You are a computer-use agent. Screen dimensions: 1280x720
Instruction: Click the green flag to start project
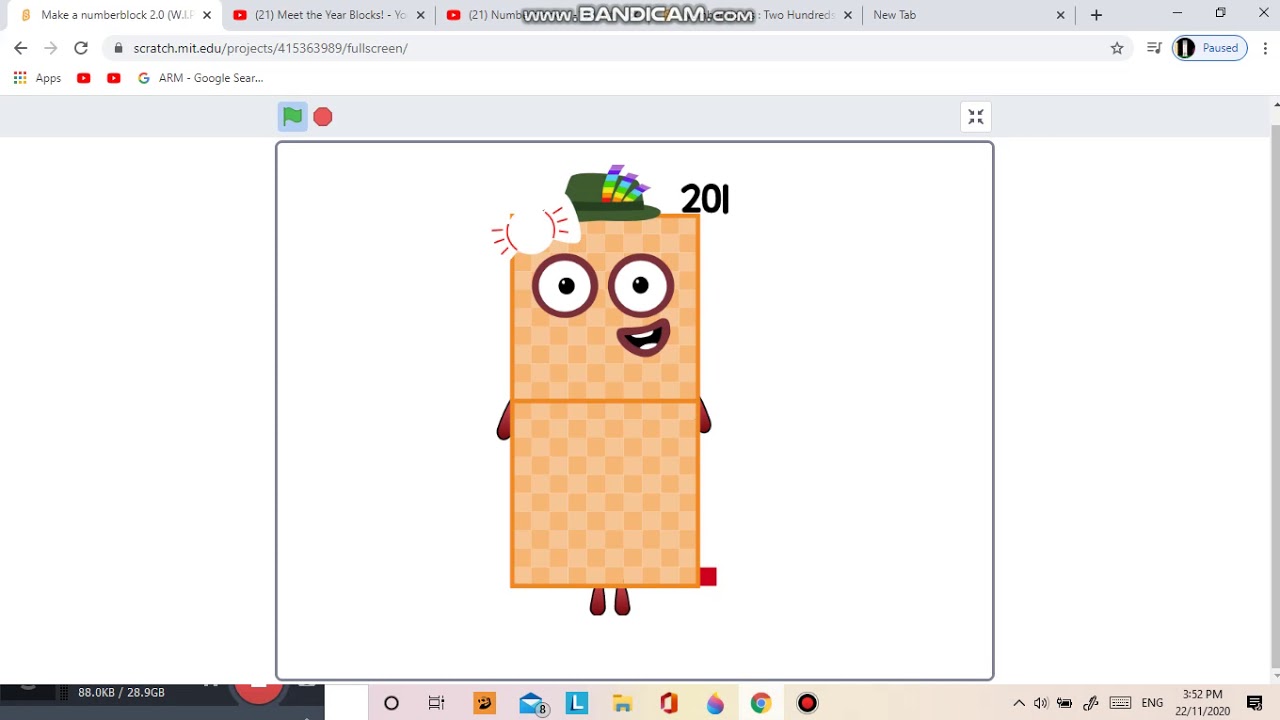coord(292,117)
